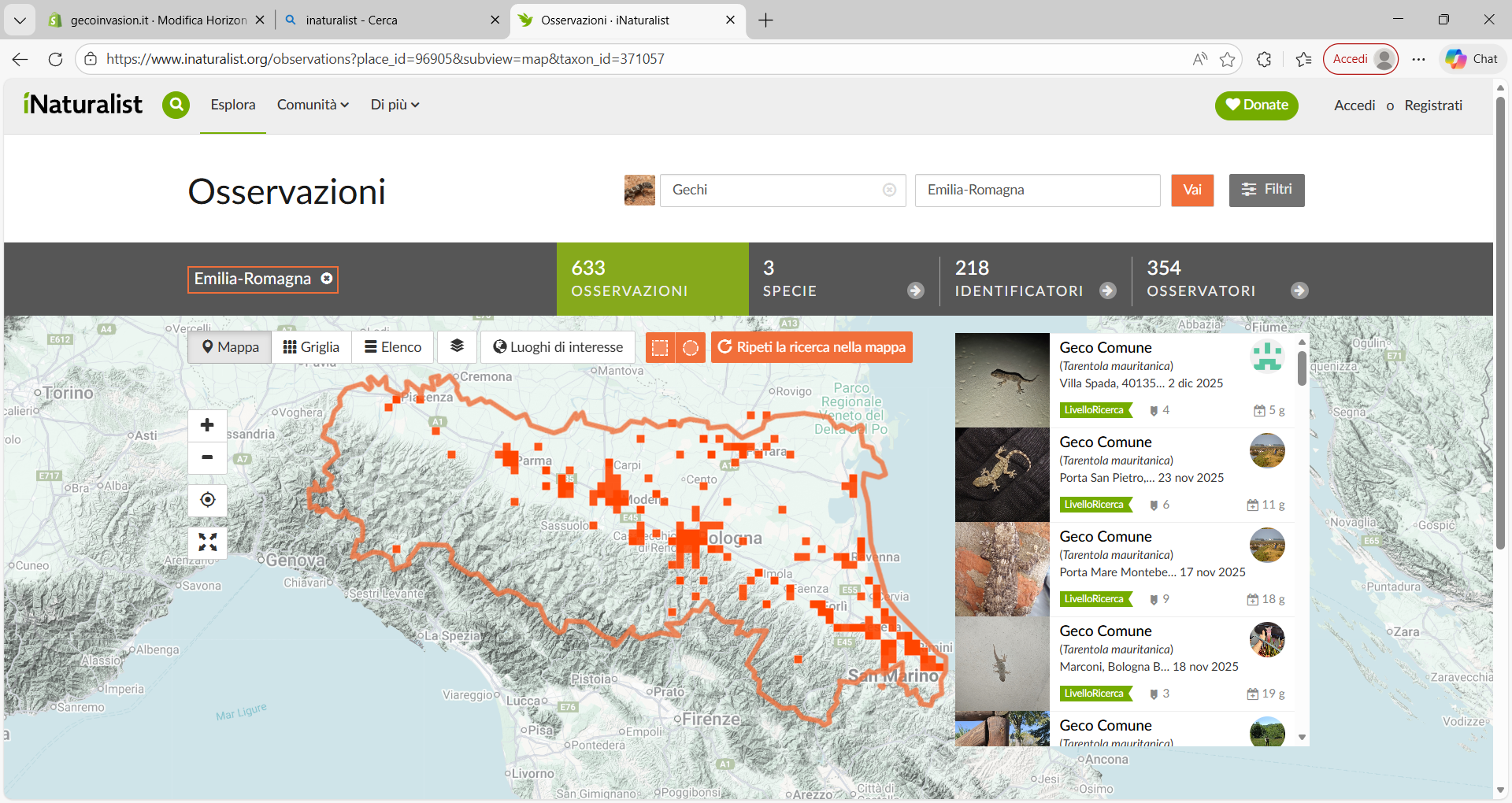Image resolution: width=1512 pixels, height=803 pixels.
Task: Open the map layers icon
Action: point(457,346)
